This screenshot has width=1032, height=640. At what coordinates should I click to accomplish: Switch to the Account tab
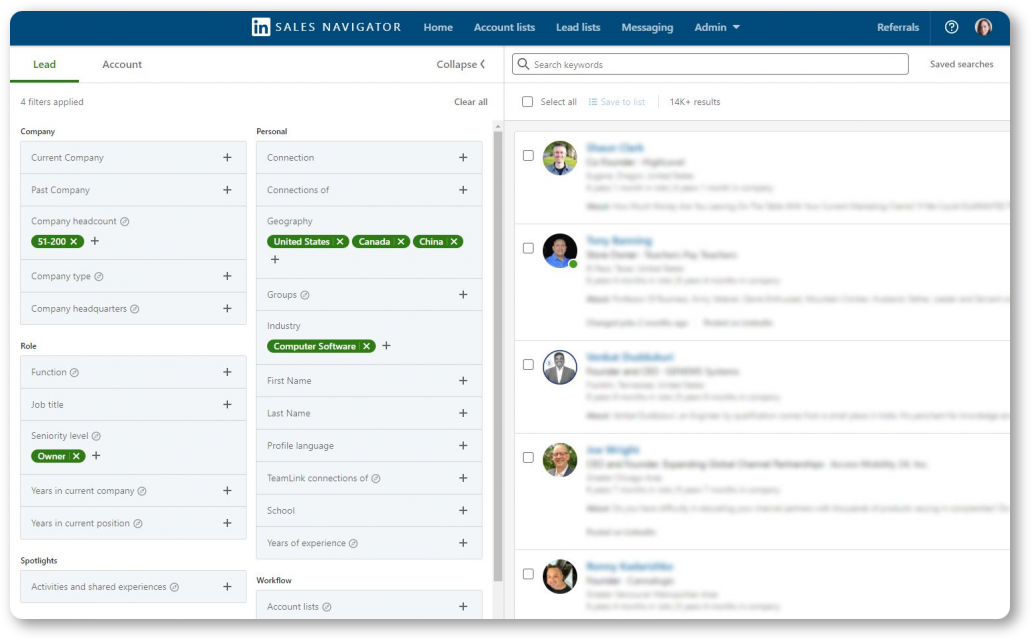(122, 65)
